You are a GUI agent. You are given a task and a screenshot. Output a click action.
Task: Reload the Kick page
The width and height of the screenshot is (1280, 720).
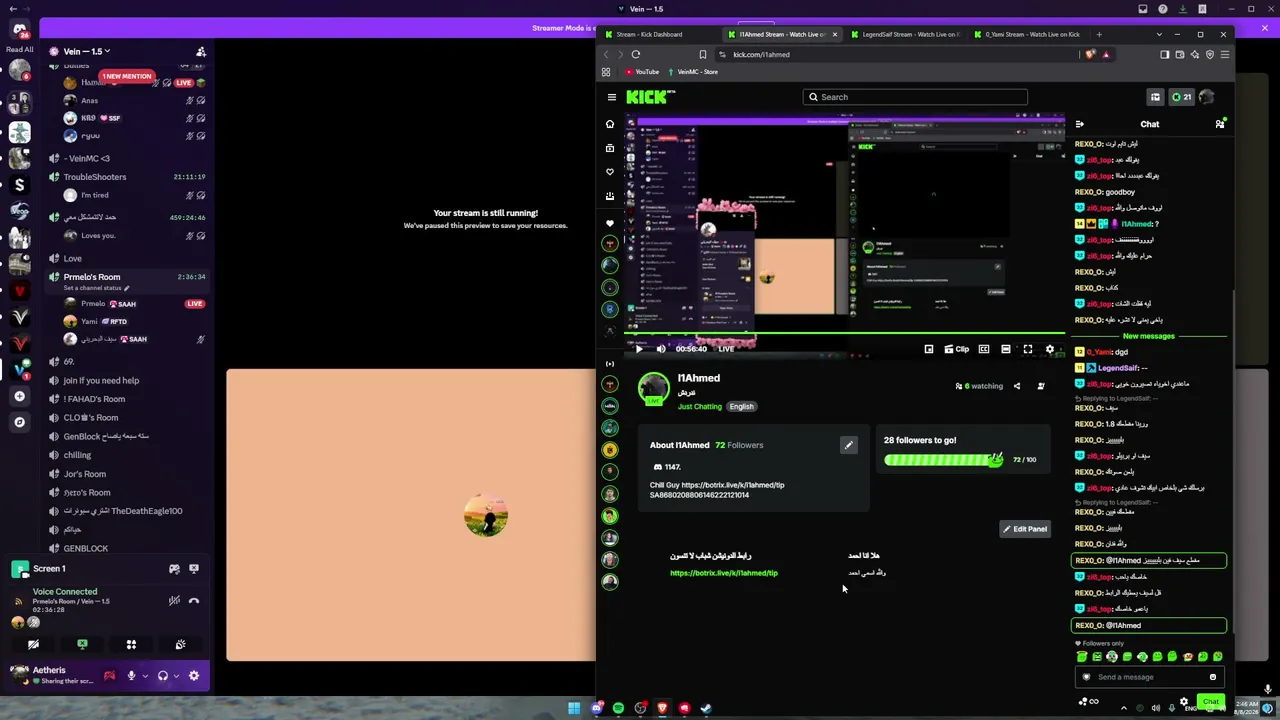pyautogui.click(x=636, y=55)
